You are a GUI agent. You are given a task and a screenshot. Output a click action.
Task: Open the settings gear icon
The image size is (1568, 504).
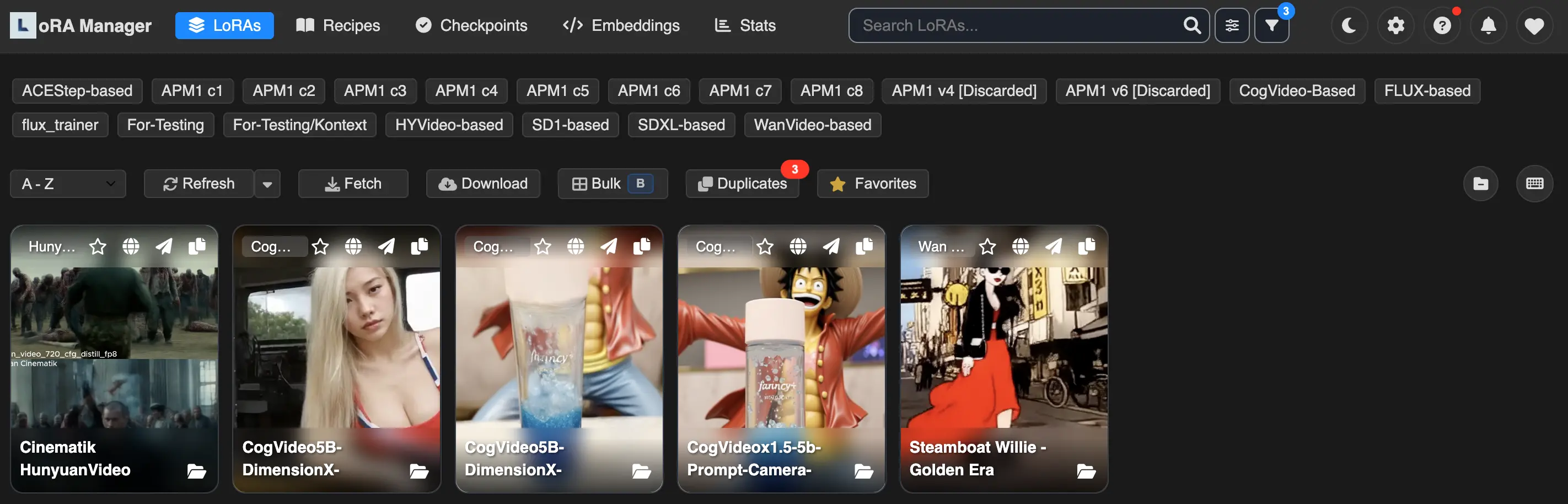click(1395, 25)
